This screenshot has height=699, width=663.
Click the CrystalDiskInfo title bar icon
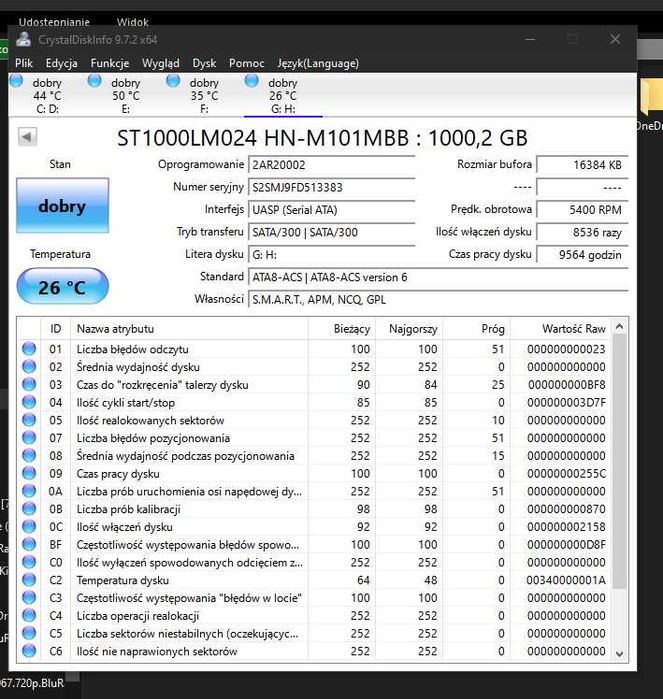(x=23, y=40)
